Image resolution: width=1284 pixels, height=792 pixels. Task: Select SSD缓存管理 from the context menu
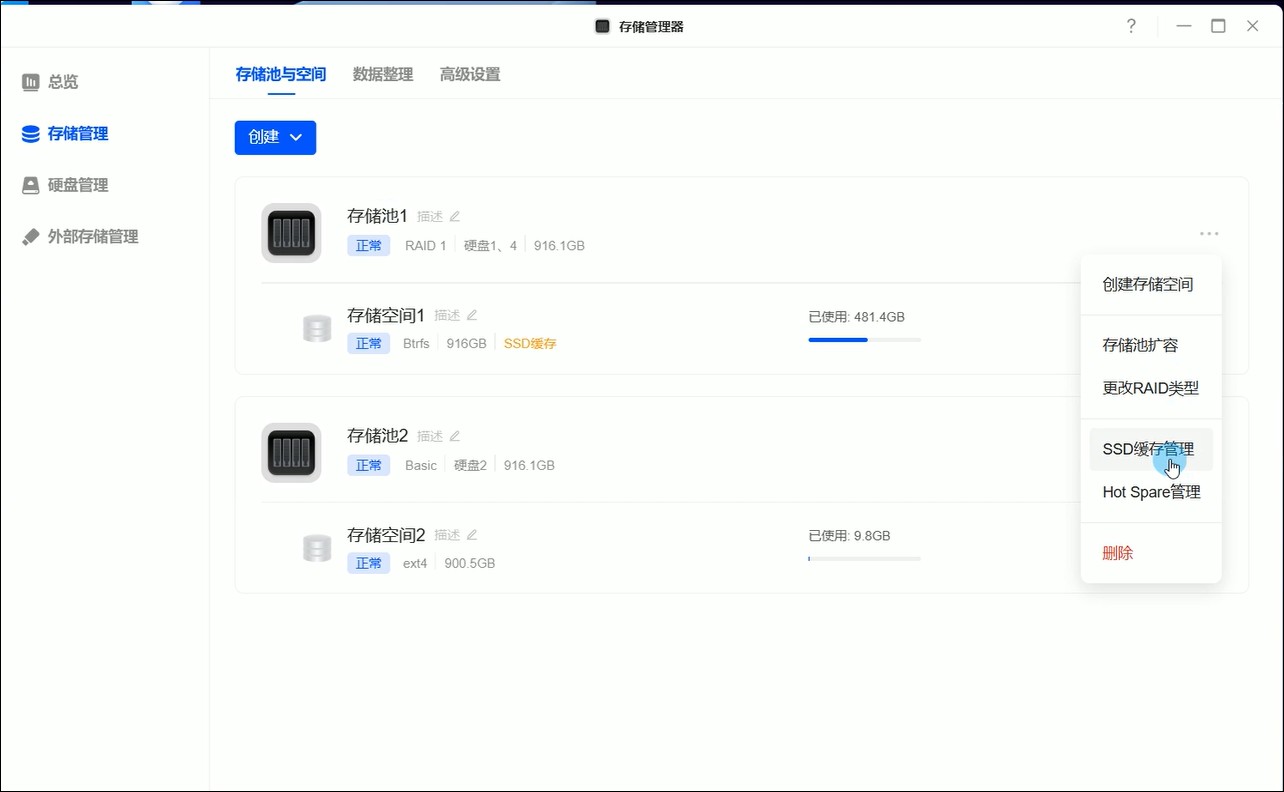point(1148,450)
